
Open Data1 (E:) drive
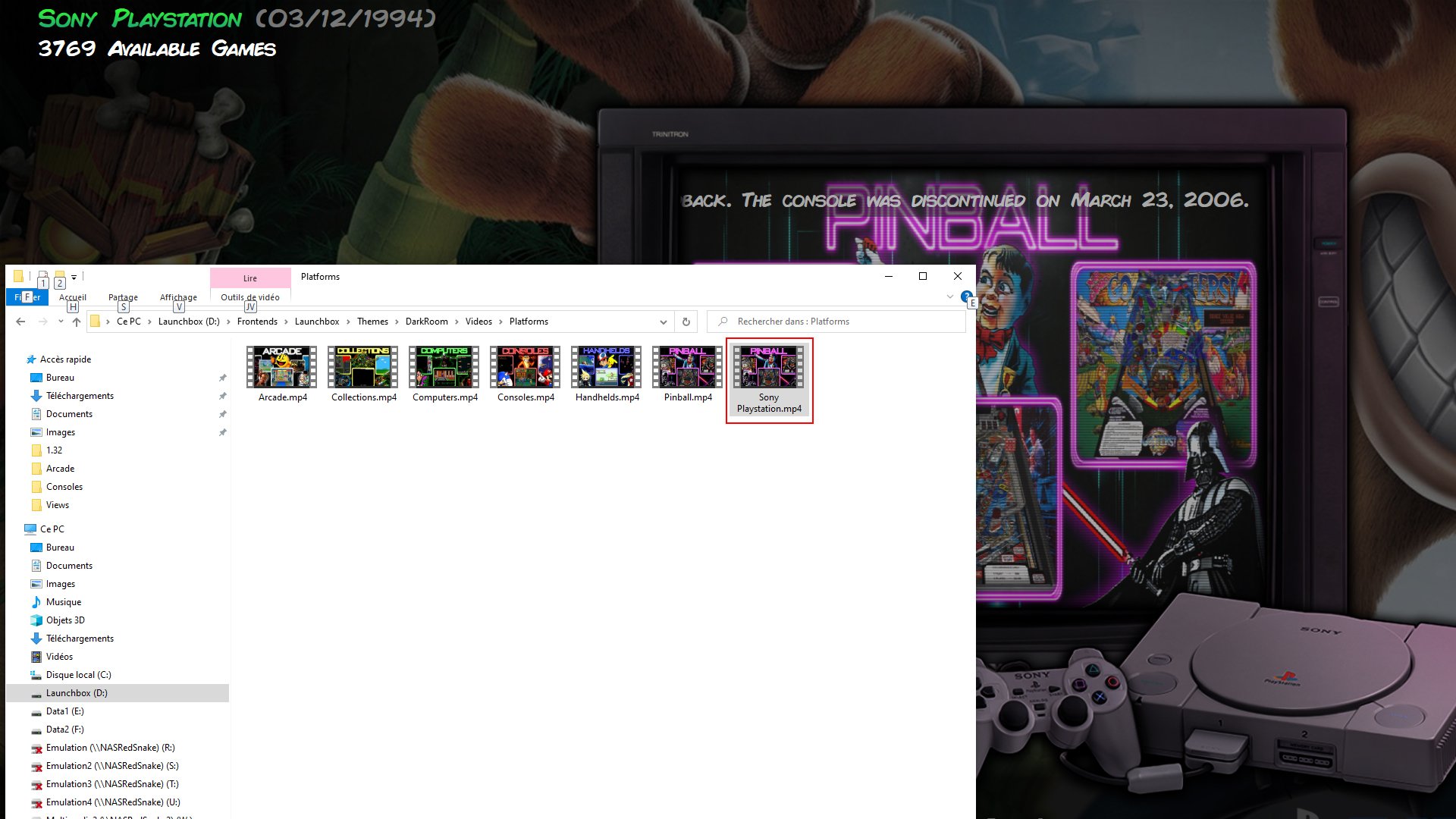point(64,711)
